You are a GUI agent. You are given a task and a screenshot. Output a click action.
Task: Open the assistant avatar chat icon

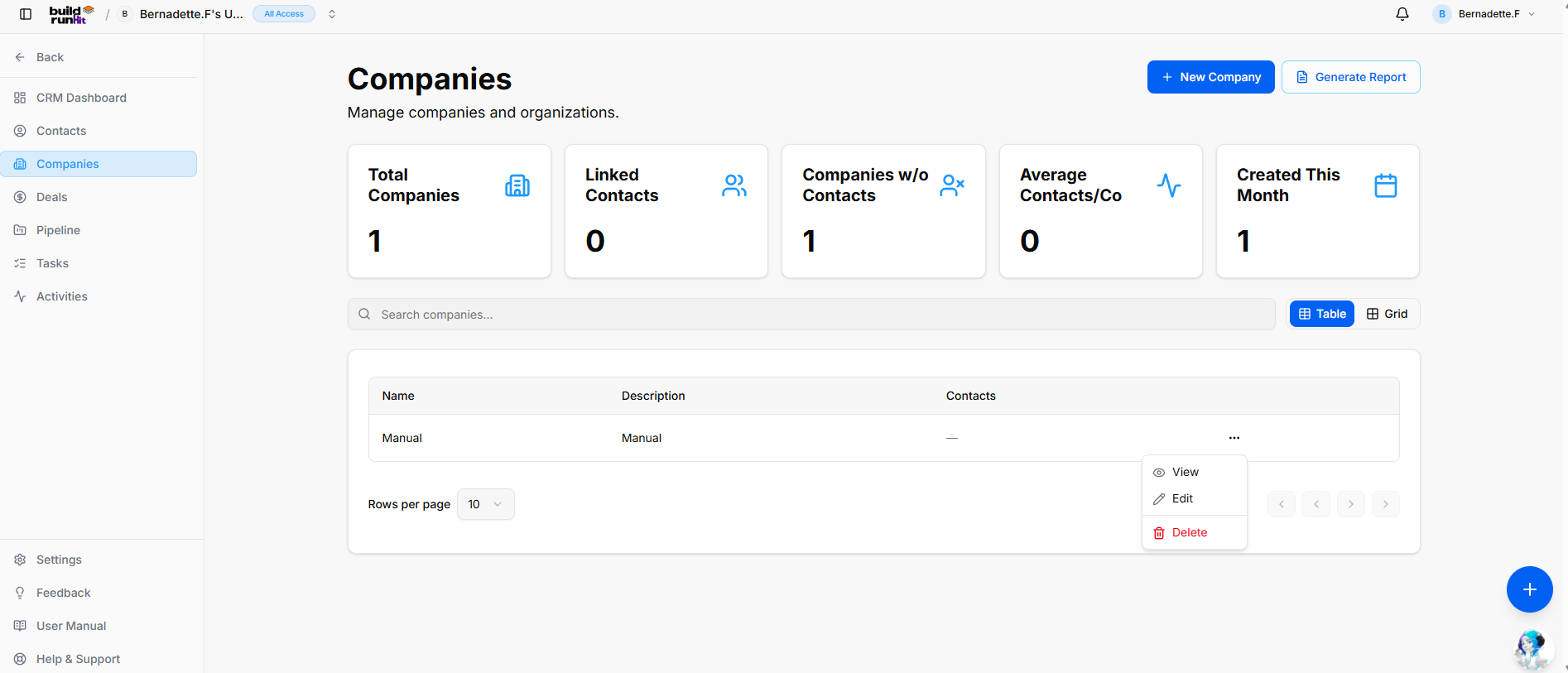(1532, 650)
